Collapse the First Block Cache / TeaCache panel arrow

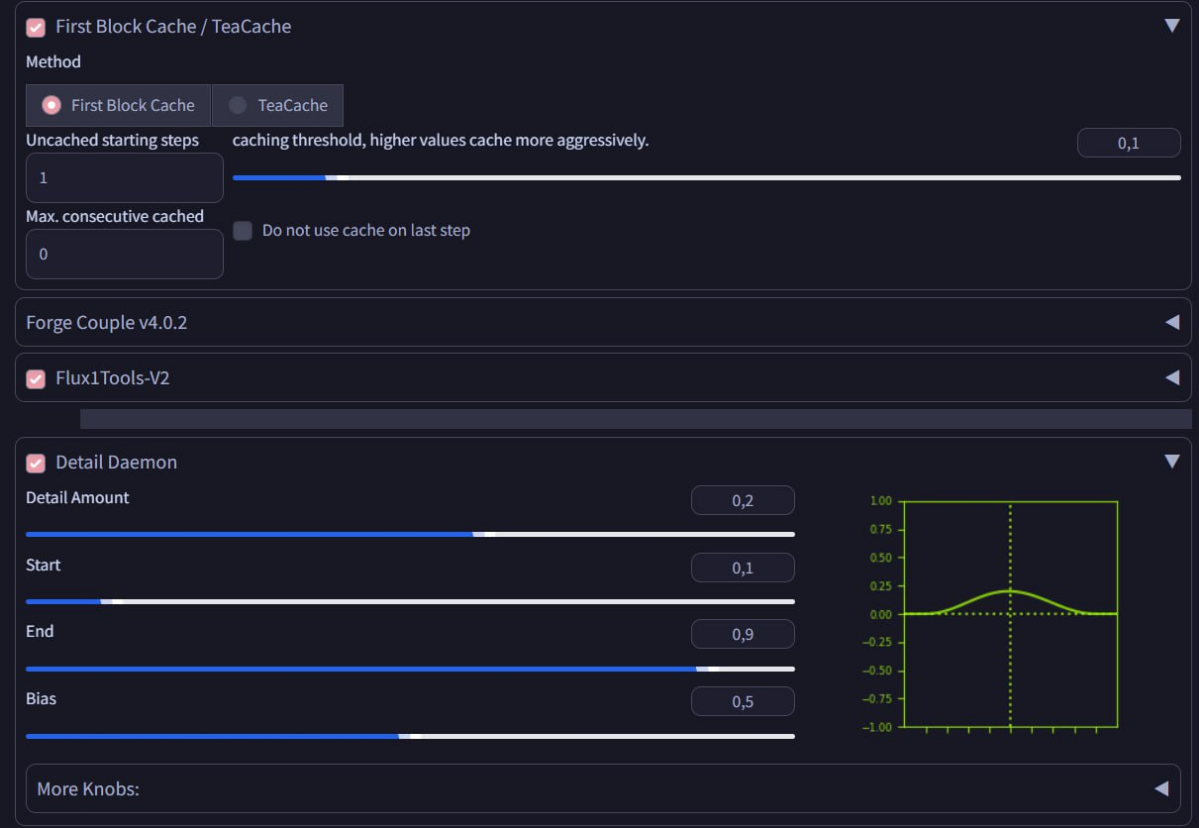(1172, 26)
